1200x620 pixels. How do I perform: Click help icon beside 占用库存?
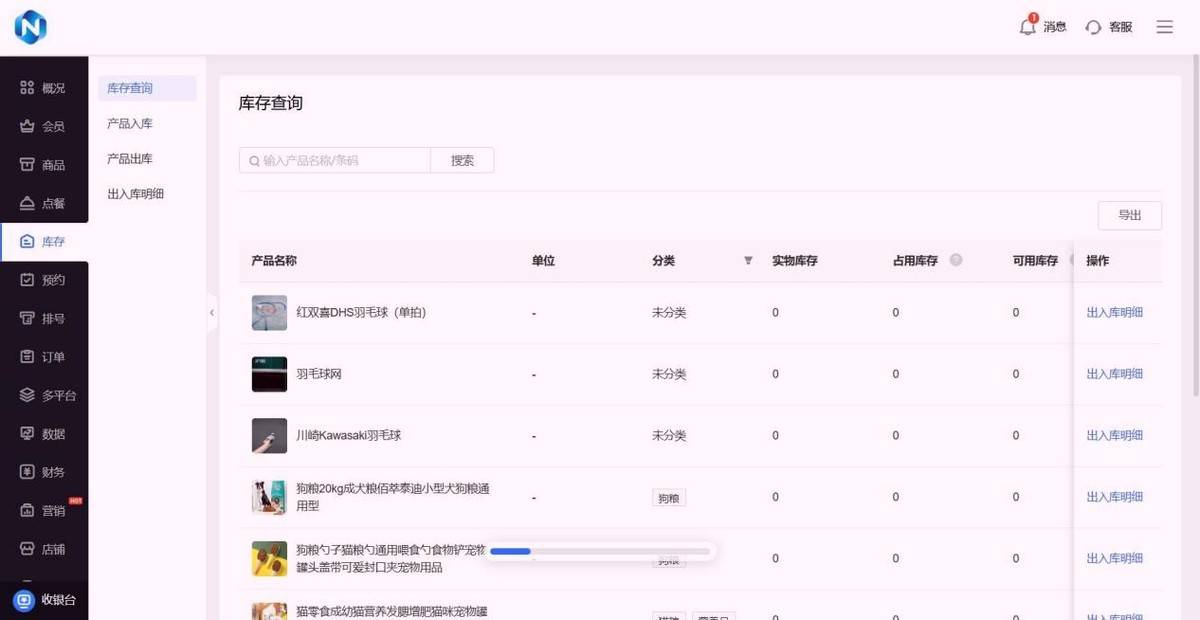click(x=956, y=260)
